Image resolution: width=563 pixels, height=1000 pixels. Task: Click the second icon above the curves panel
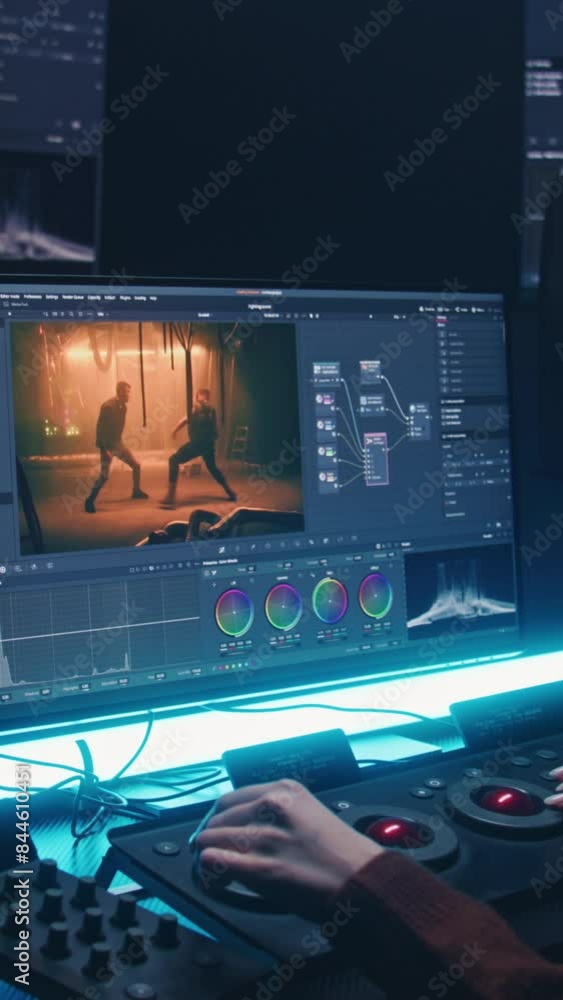pos(18,569)
